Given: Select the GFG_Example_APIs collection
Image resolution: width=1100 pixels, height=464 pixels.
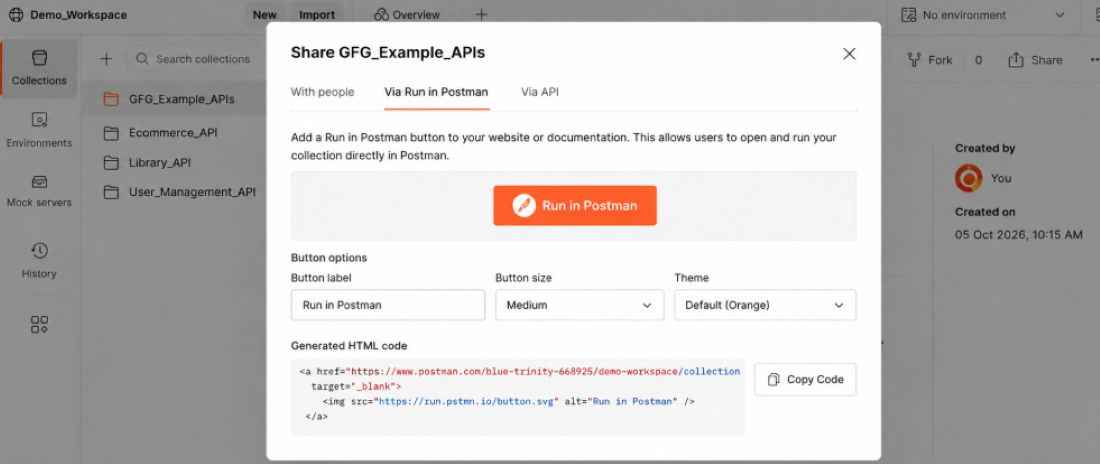Looking at the screenshot, I should 175,99.
